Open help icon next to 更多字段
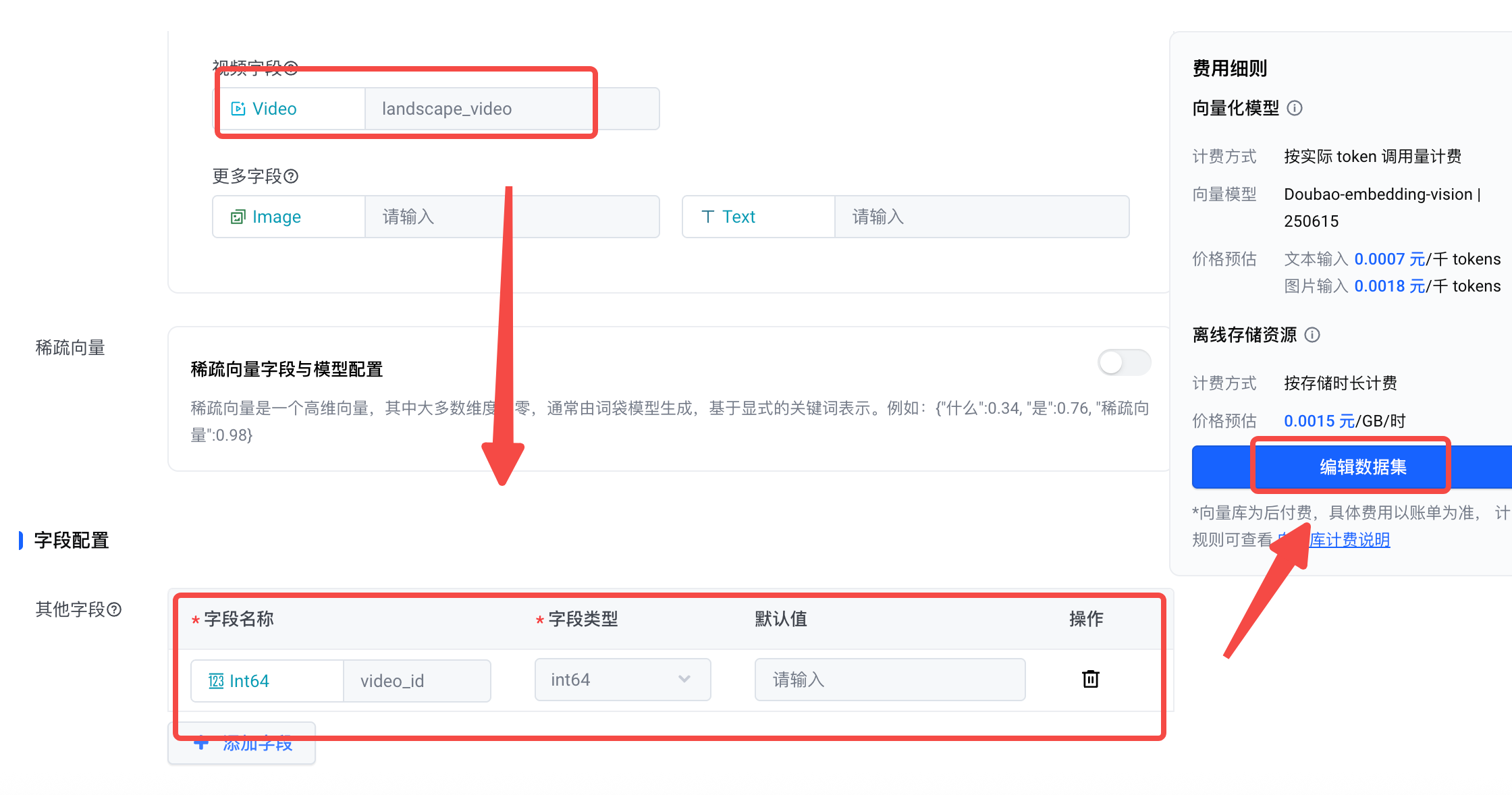Screen dimensions: 1512x795 [291, 176]
